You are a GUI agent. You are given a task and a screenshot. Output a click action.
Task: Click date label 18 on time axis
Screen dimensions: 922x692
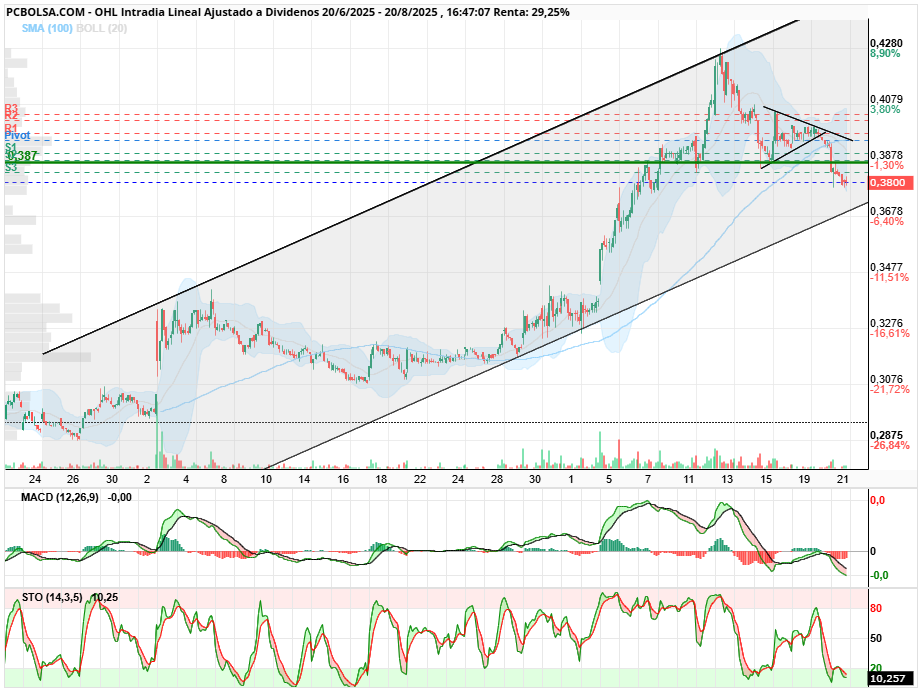click(x=381, y=479)
